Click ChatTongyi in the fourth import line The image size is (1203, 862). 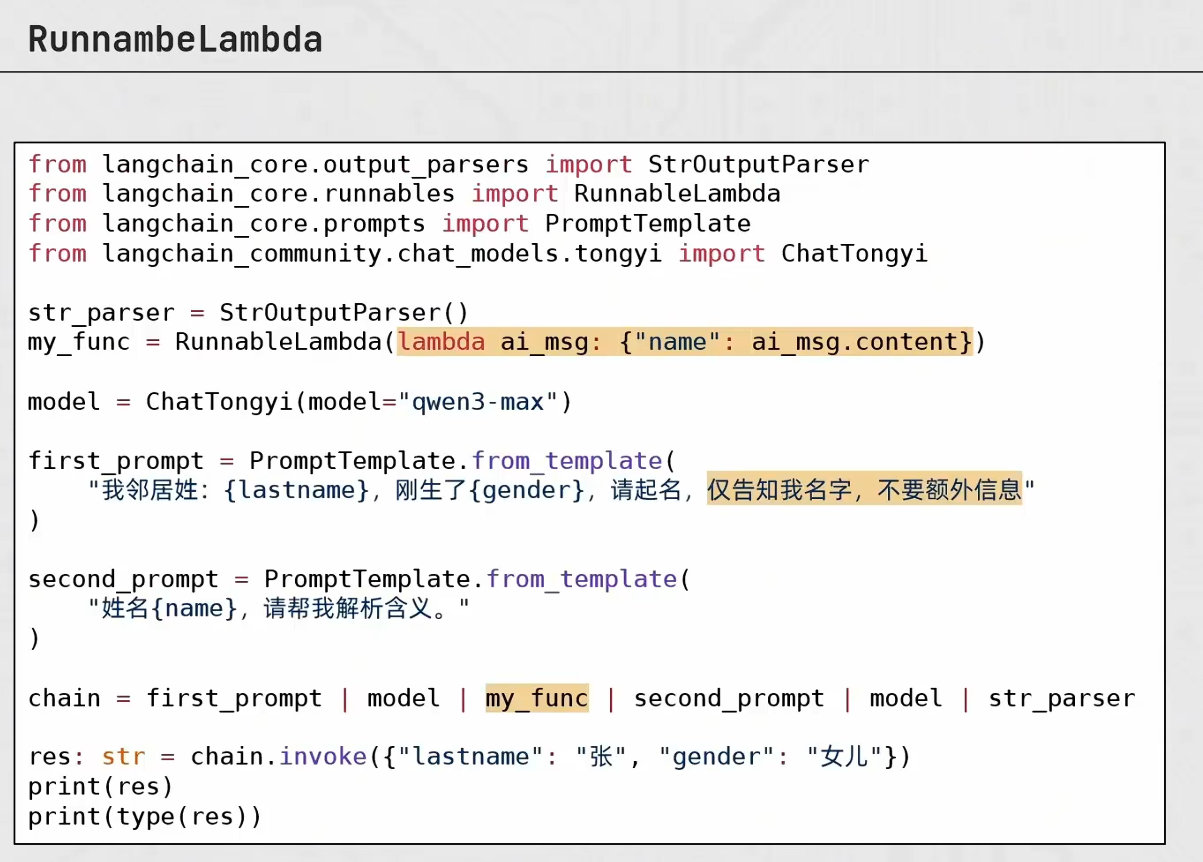855,253
